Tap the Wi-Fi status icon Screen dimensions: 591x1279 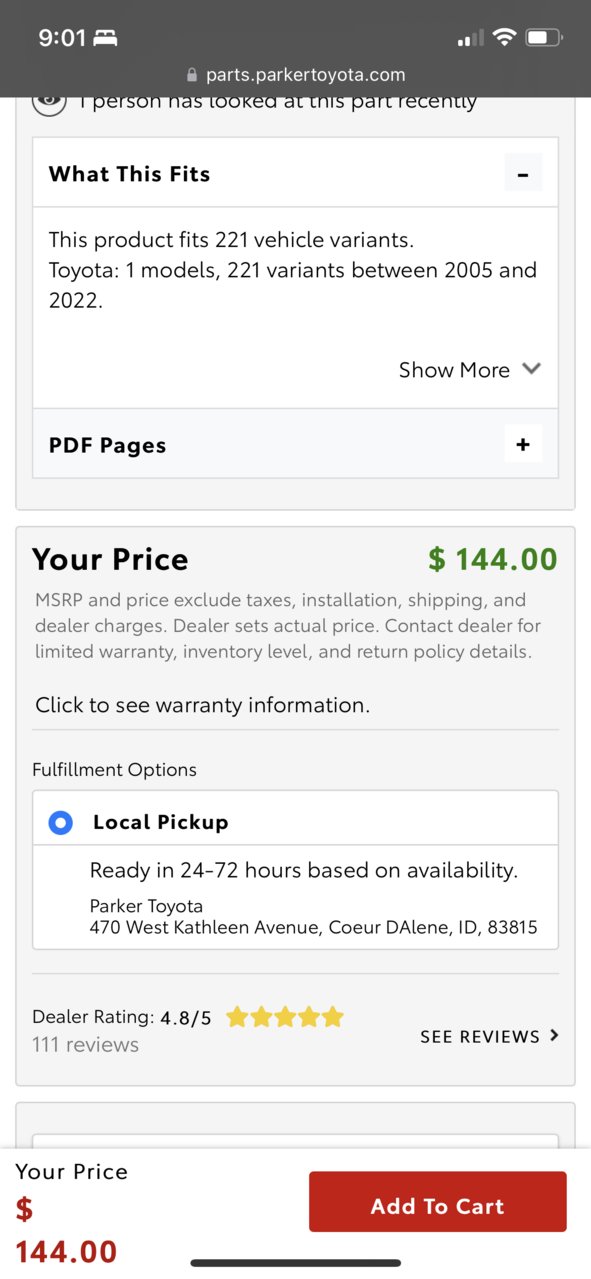point(504,38)
